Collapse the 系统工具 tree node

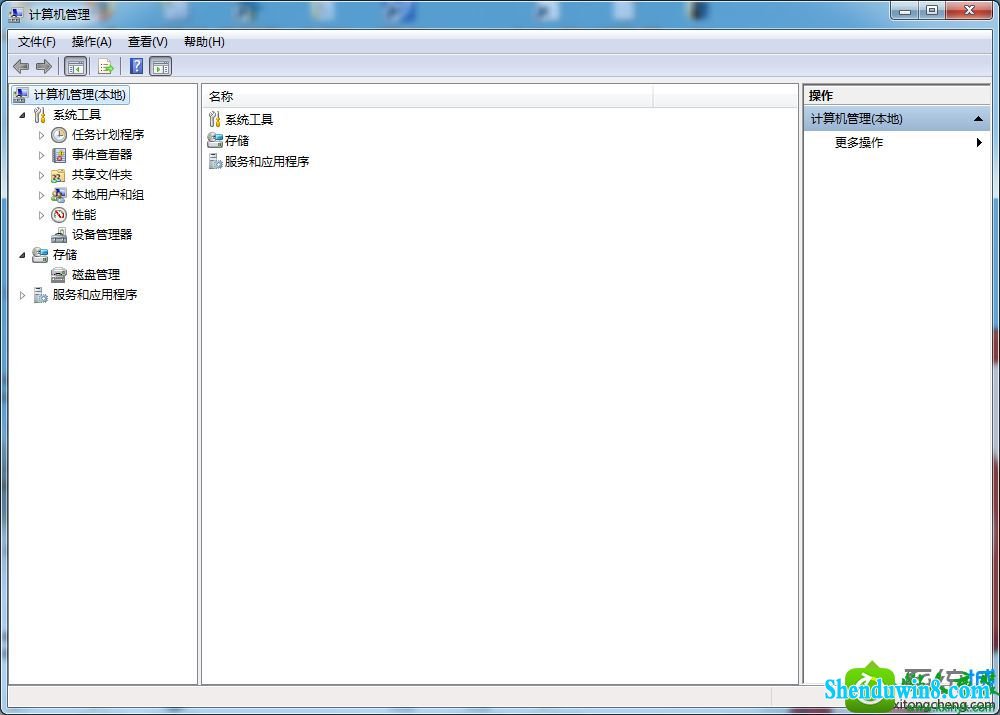(x=22, y=115)
